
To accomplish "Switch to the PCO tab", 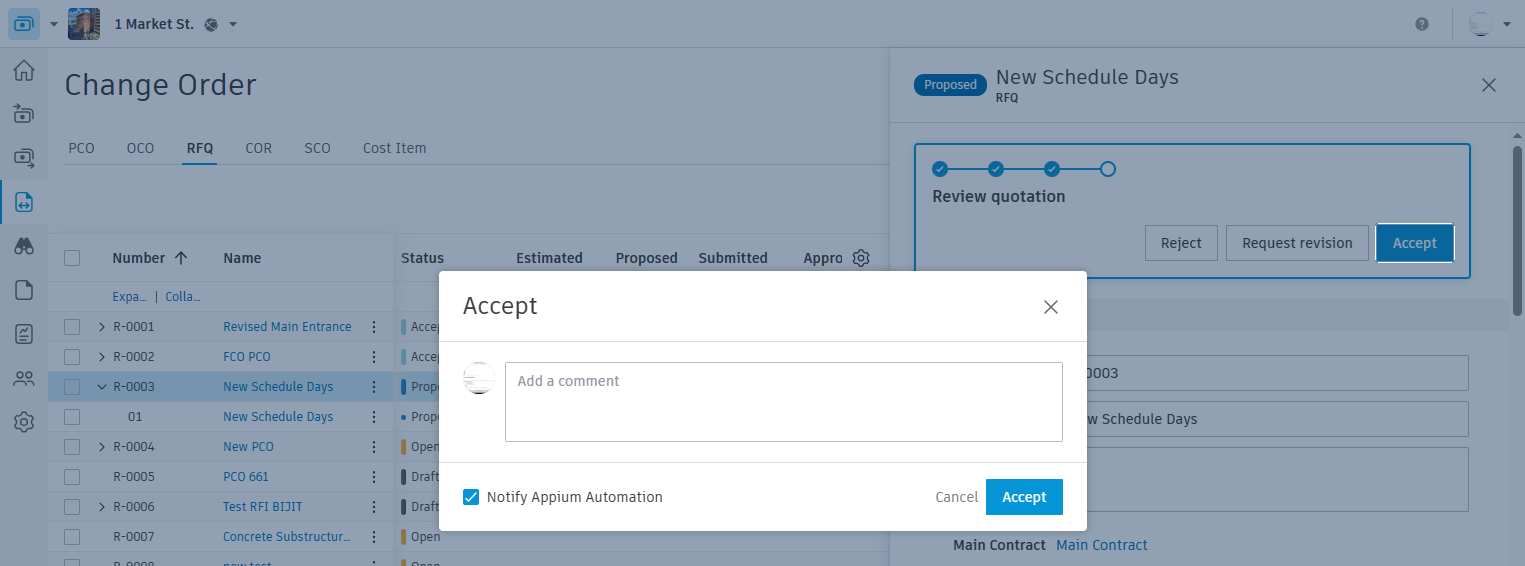I will pos(82,148).
